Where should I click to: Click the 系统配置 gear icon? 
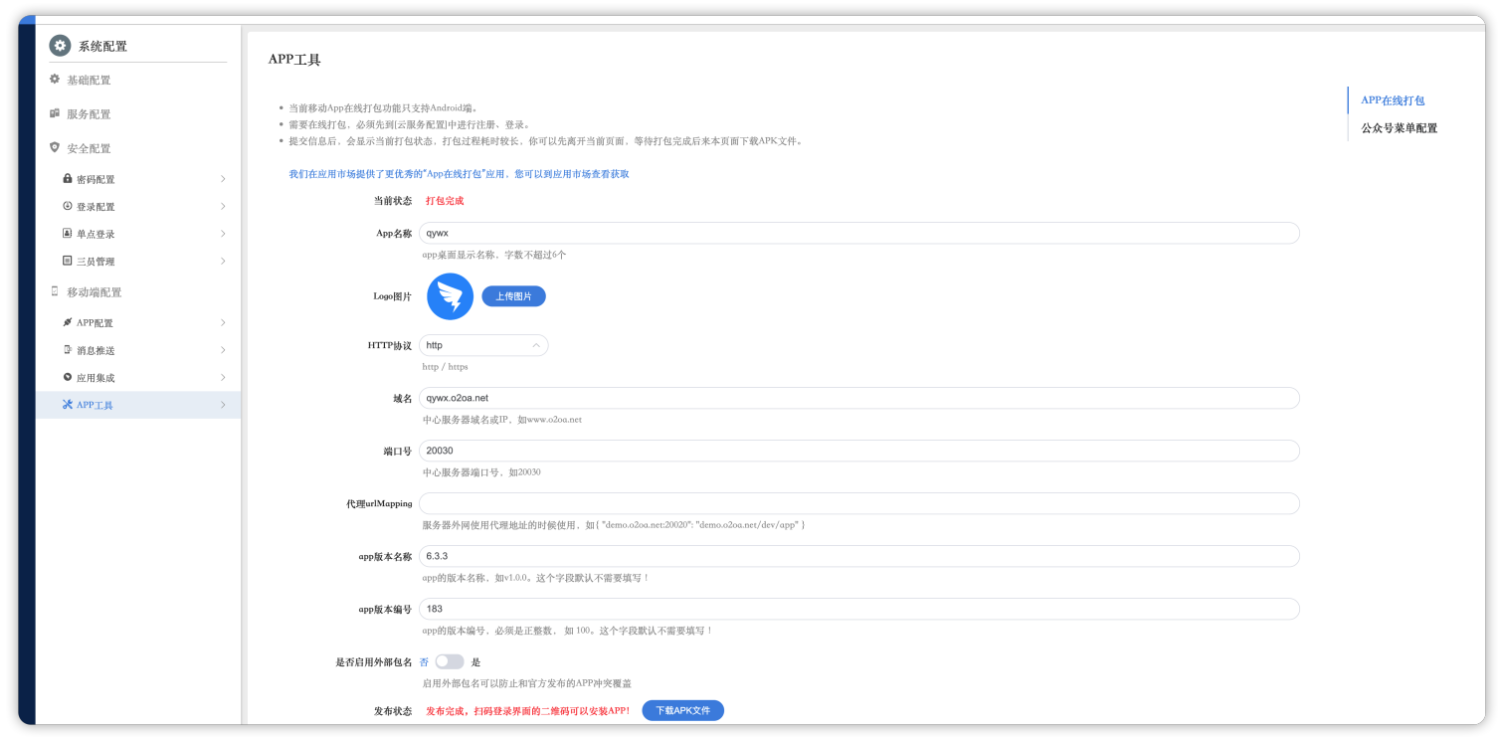click(x=60, y=46)
